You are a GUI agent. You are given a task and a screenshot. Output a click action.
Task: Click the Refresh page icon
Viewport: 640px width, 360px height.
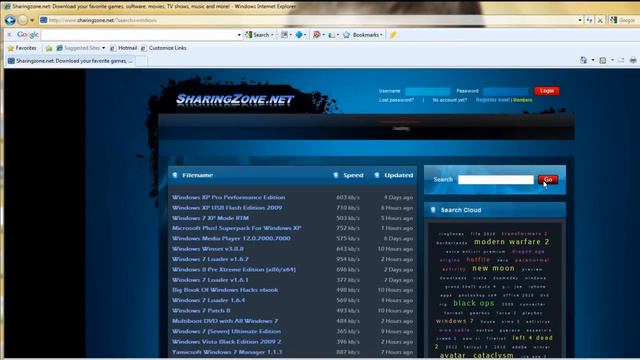click(589, 20)
